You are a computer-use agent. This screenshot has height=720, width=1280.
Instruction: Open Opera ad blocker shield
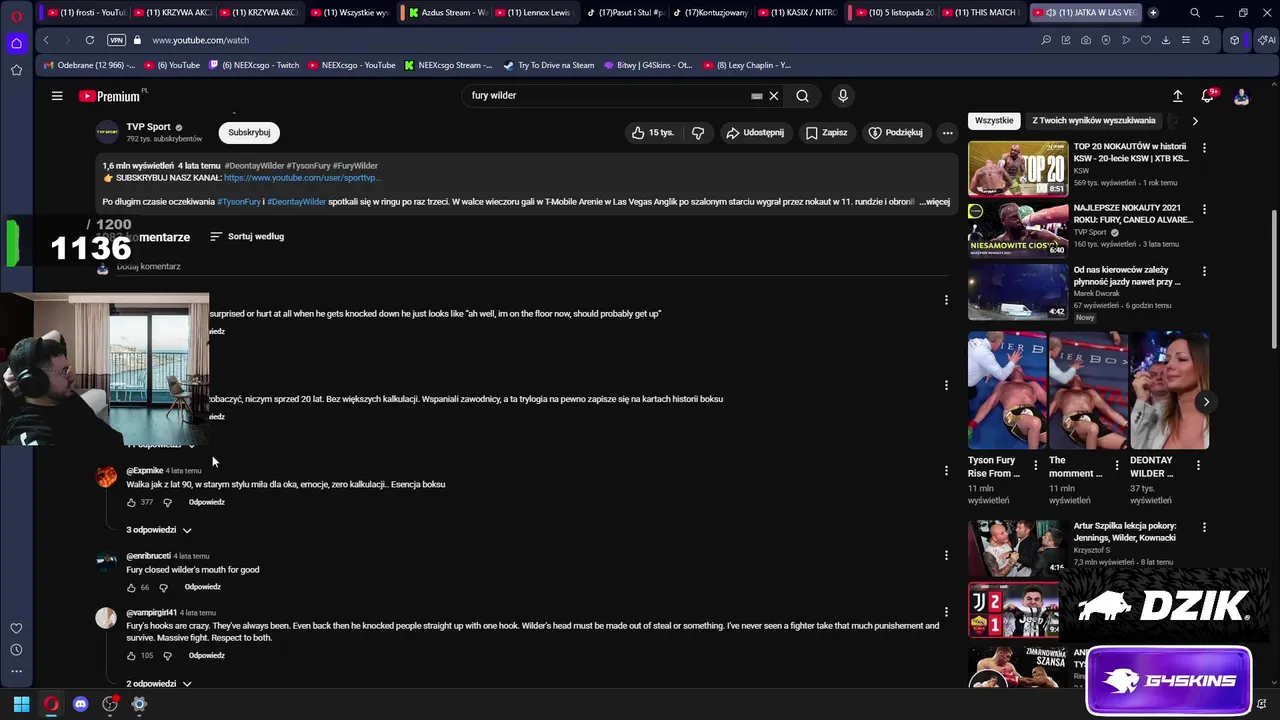point(1106,40)
